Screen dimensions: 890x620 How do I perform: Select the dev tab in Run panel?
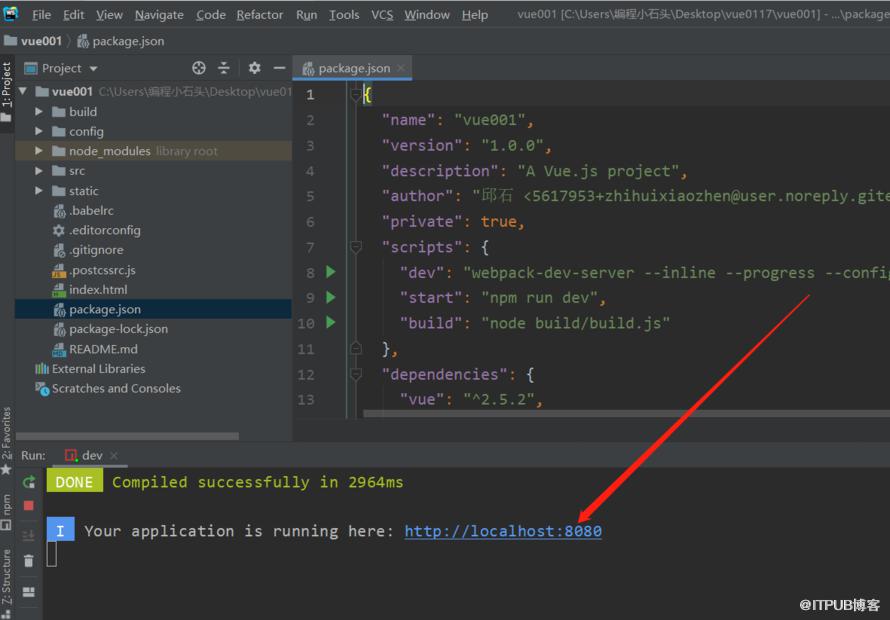(91, 455)
